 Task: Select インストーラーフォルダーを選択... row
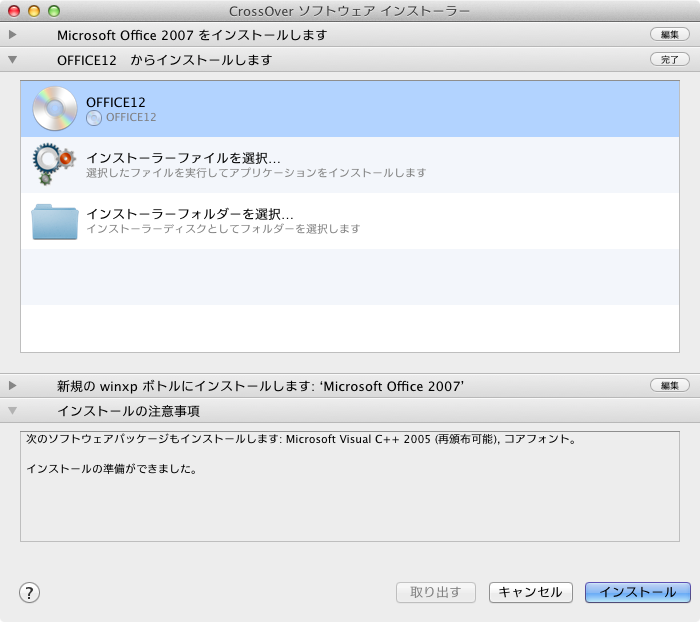[x=350, y=221]
